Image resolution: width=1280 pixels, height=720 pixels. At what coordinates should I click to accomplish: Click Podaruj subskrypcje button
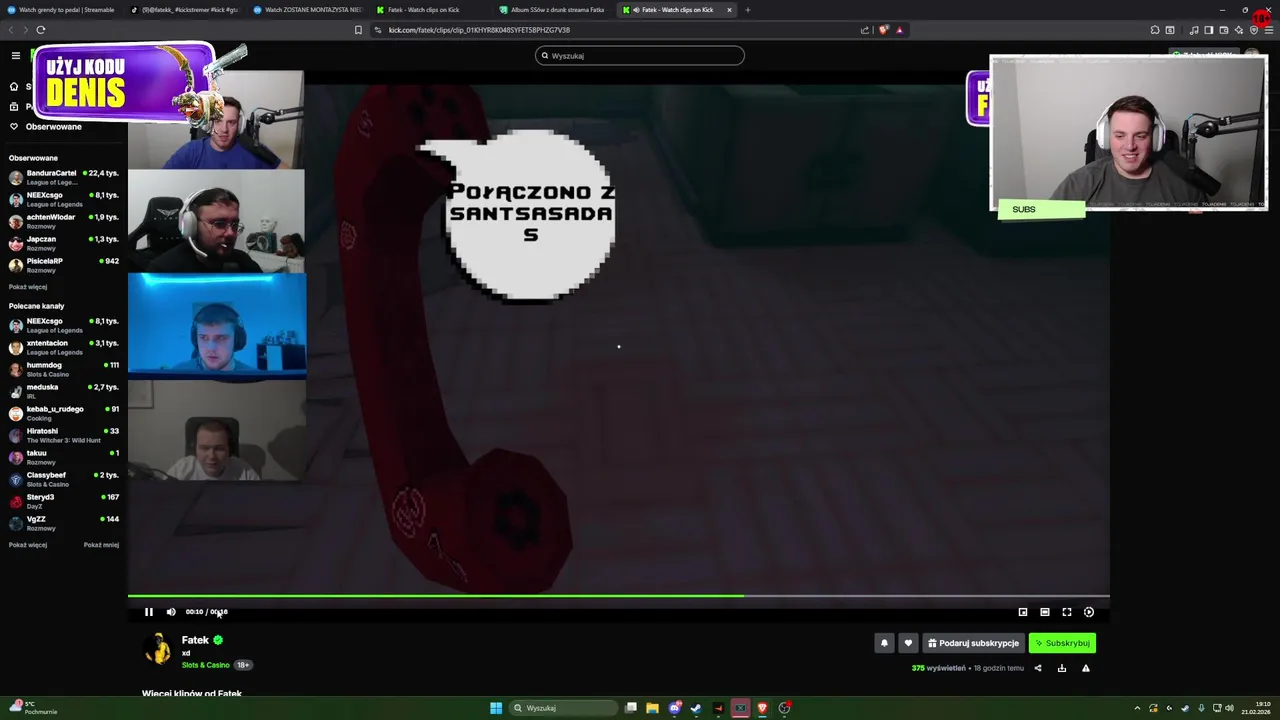(x=974, y=643)
